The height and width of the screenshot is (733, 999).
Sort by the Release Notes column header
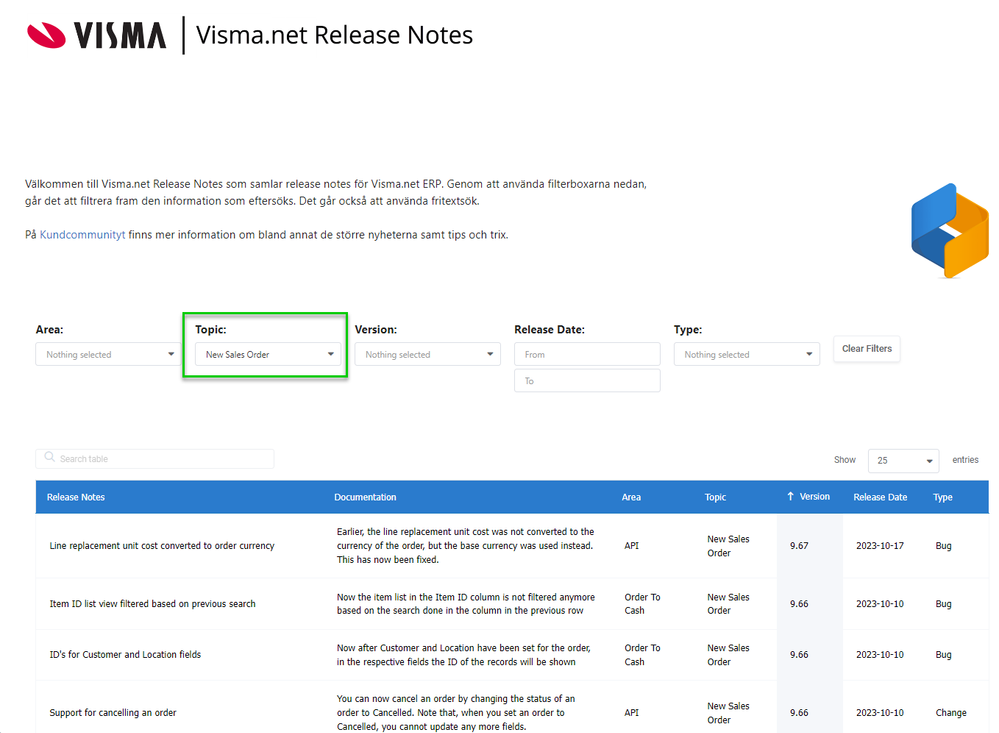pyautogui.click(x=76, y=497)
